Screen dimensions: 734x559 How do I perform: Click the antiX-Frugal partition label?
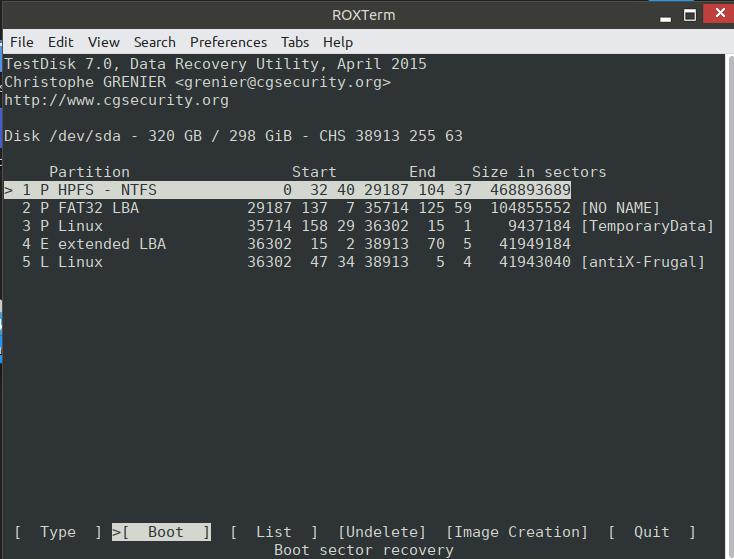pyautogui.click(x=643, y=262)
